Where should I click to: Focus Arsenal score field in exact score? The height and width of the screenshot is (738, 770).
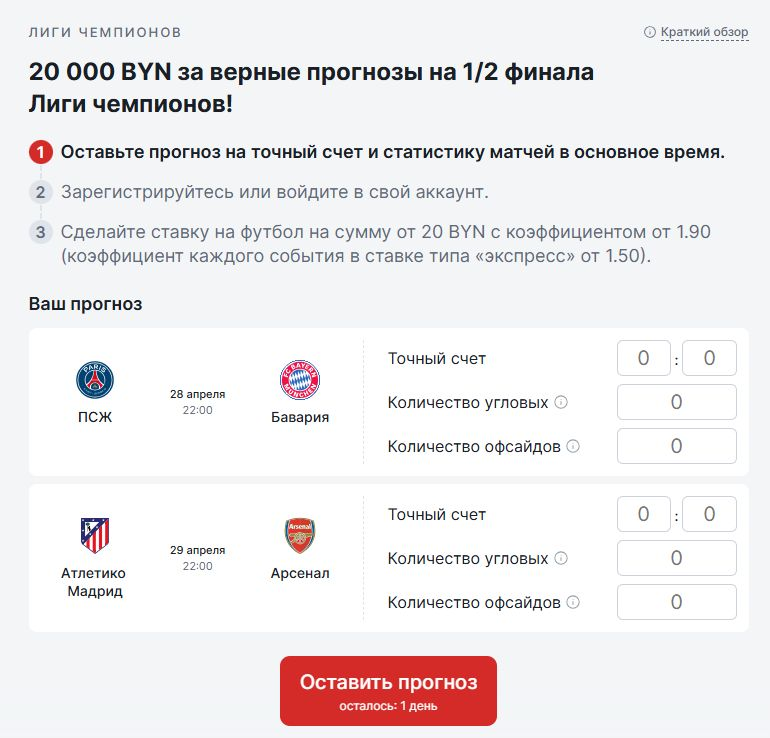(x=709, y=514)
